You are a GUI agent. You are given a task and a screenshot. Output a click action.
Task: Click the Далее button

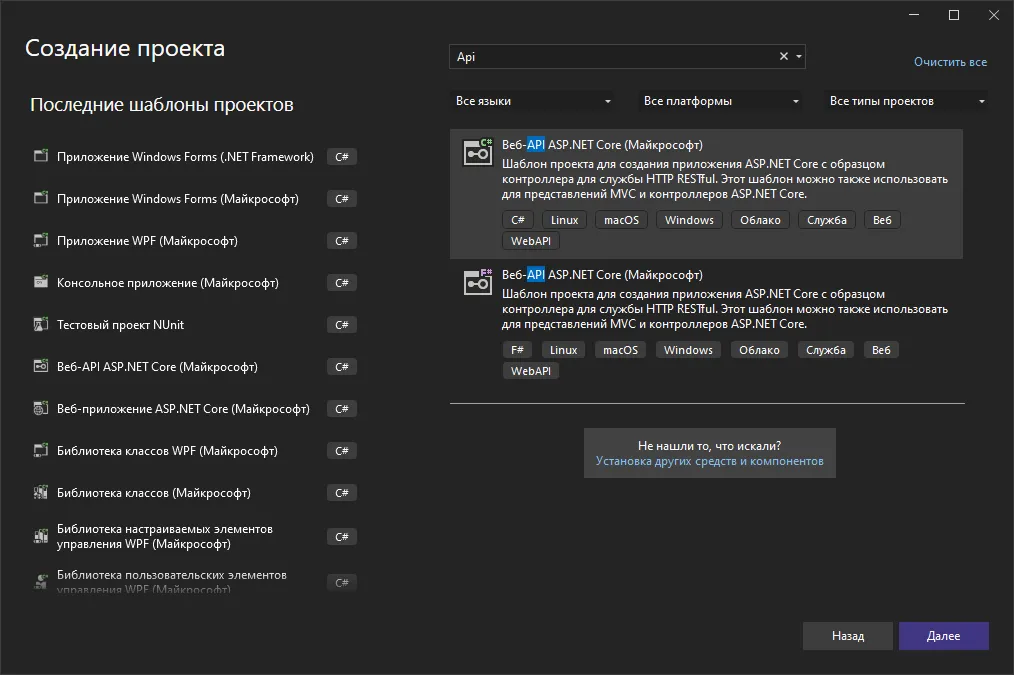[x=944, y=636]
